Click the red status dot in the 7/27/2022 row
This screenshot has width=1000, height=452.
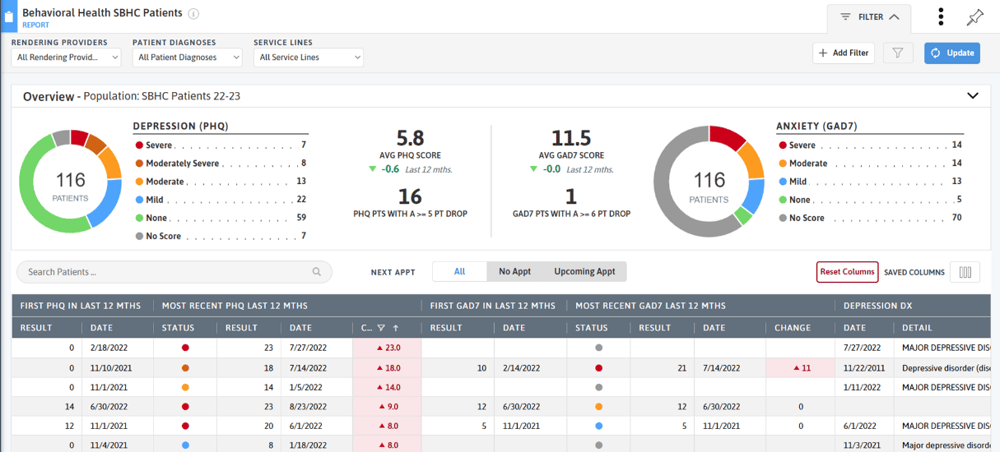[185, 348]
